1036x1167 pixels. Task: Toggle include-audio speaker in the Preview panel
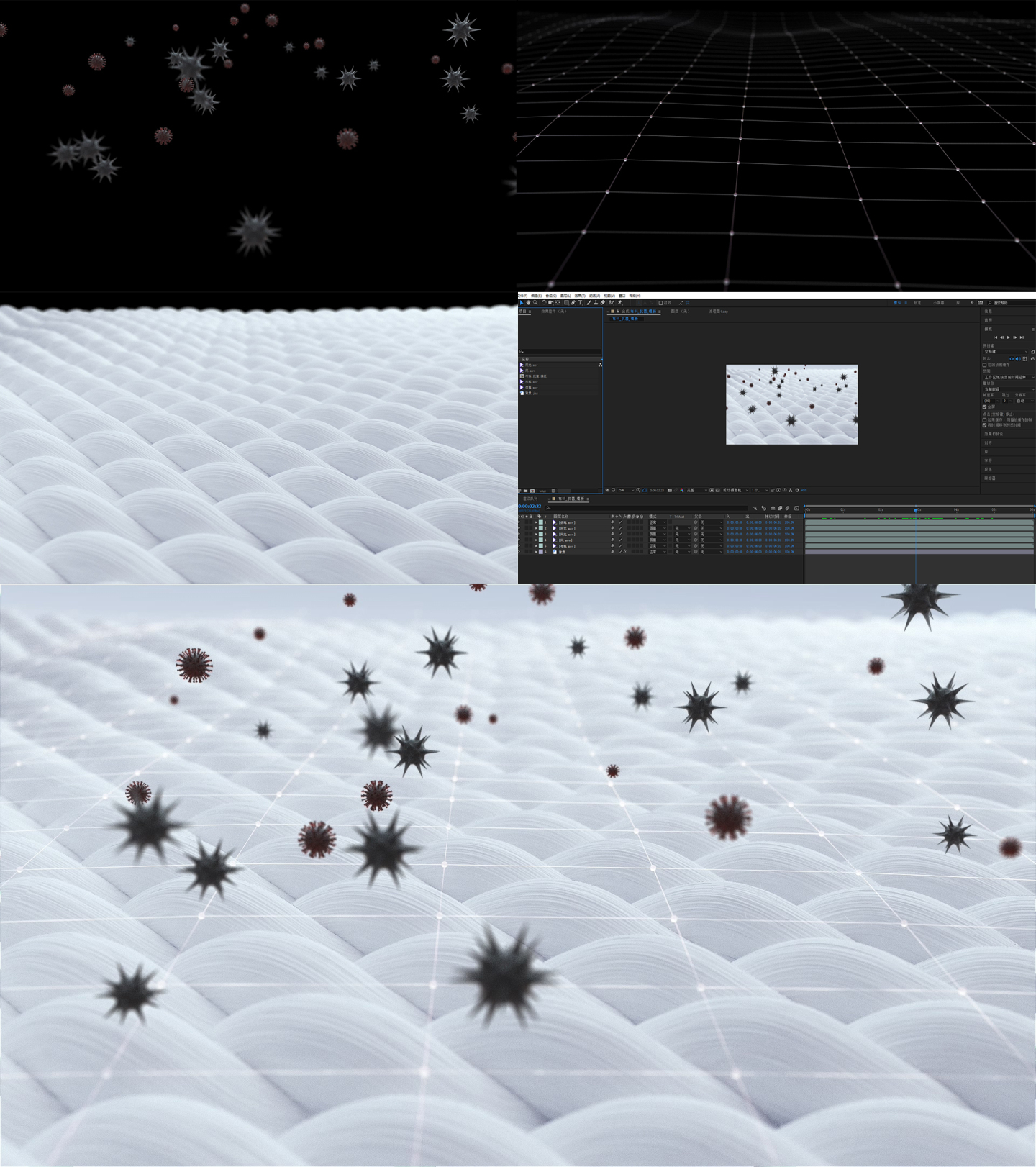point(1018,359)
